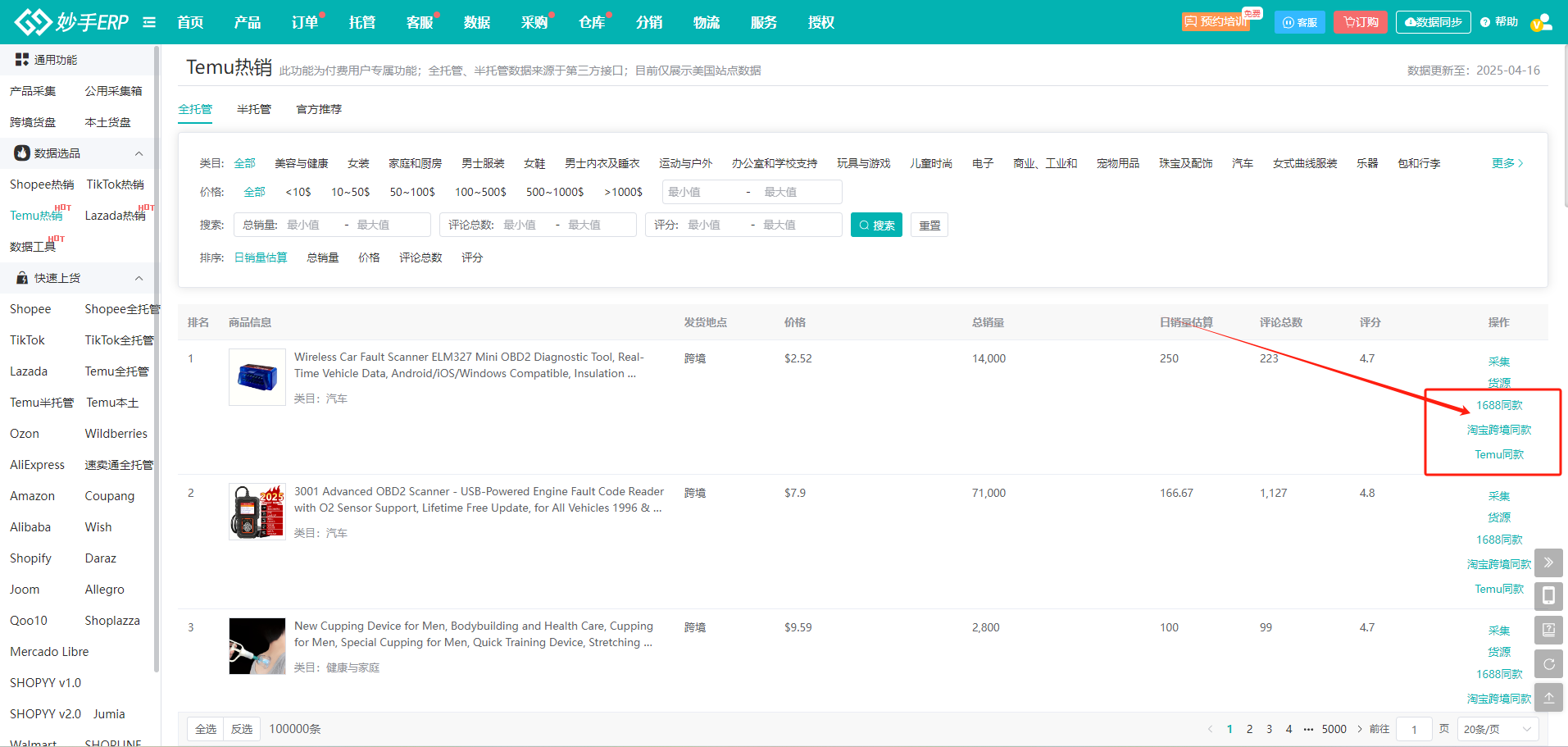Filter by 美容与健康 category

click(302, 163)
